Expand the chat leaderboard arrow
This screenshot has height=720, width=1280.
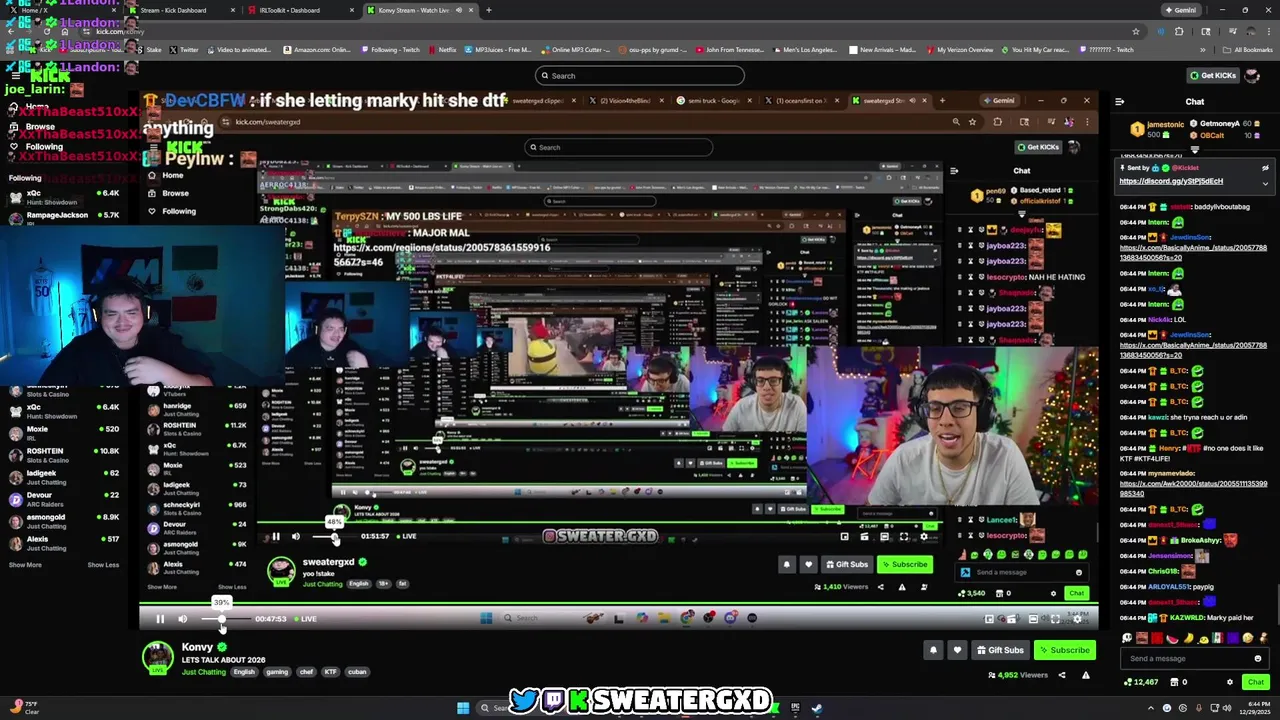1194,150
